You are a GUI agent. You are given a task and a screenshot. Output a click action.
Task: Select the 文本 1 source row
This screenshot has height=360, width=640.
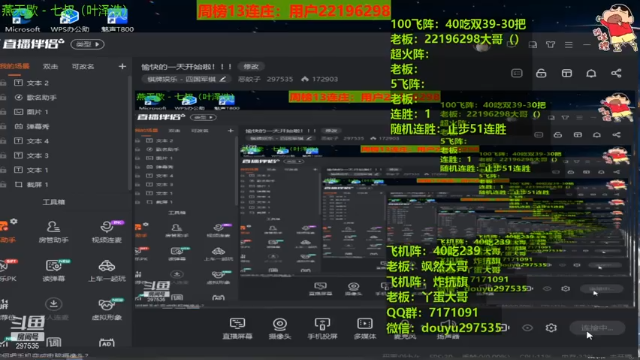(x=65, y=170)
